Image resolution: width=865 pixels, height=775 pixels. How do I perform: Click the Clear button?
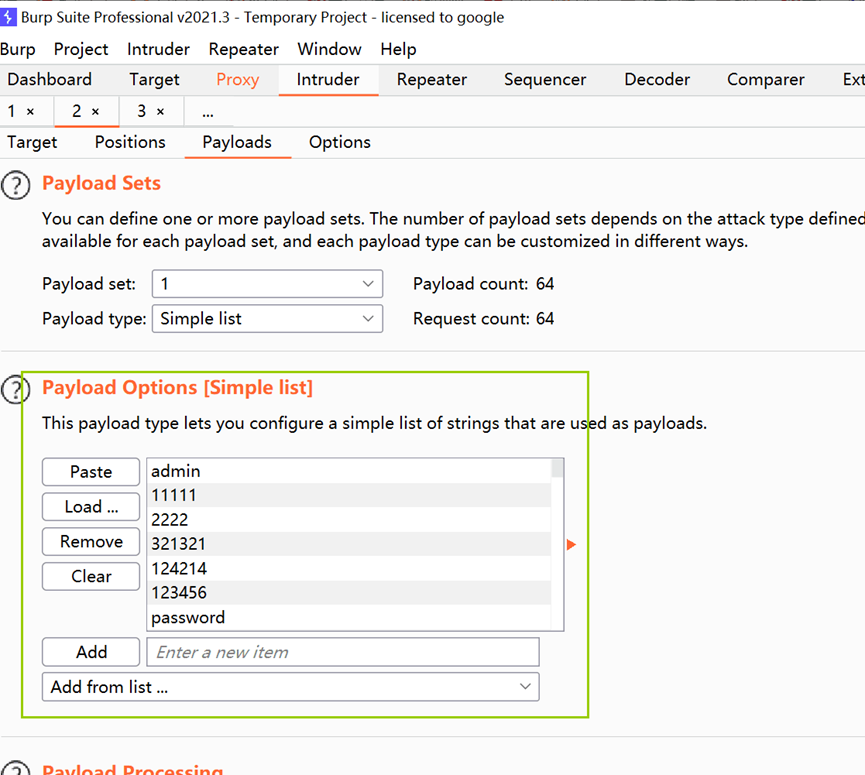pyautogui.click(x=91, y=576)
